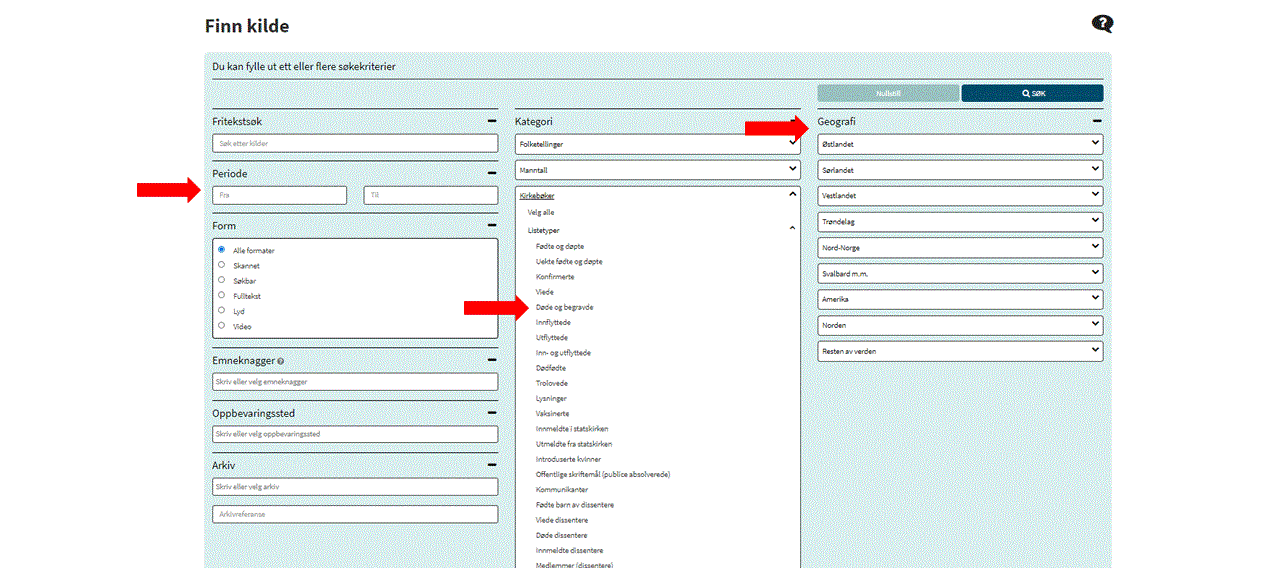Select the Skannet format radio button
This screenshot has width=1263, height=568.
[x=221, y=265]
